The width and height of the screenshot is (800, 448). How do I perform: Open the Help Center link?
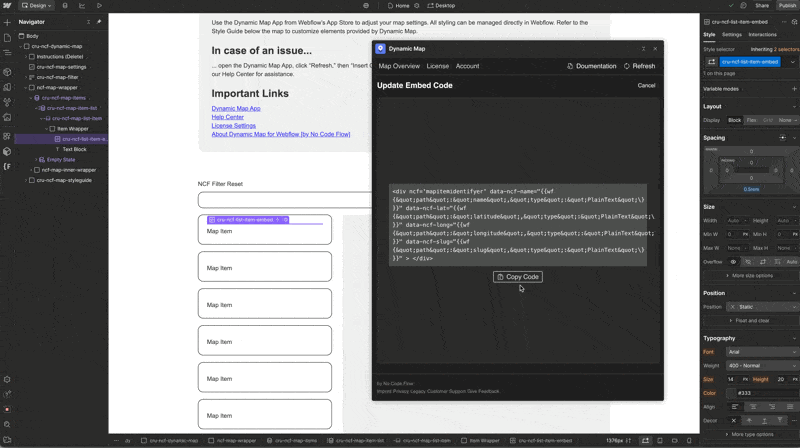pyautogui.click(x=228, y=117)
